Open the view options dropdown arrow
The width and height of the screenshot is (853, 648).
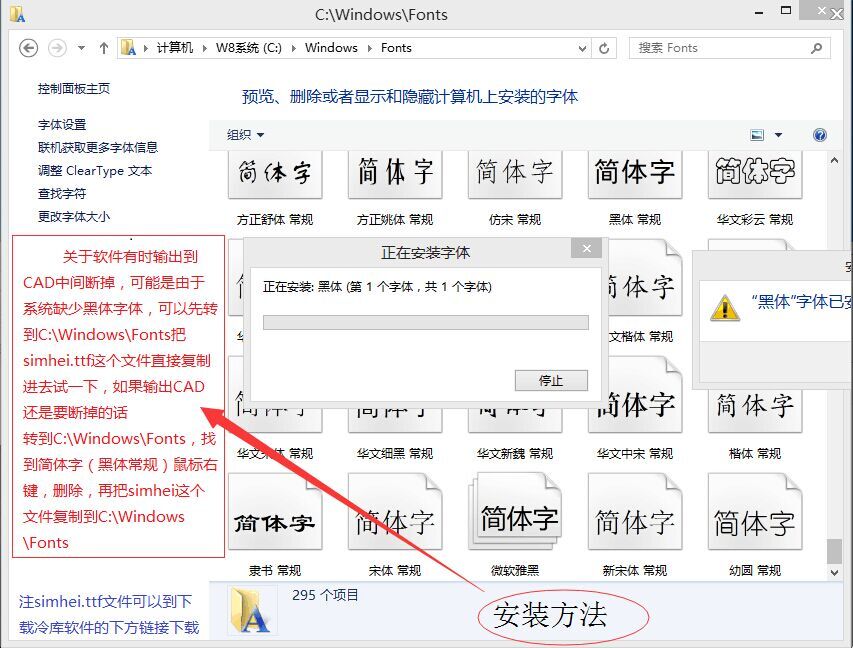(x=778, y=135)
